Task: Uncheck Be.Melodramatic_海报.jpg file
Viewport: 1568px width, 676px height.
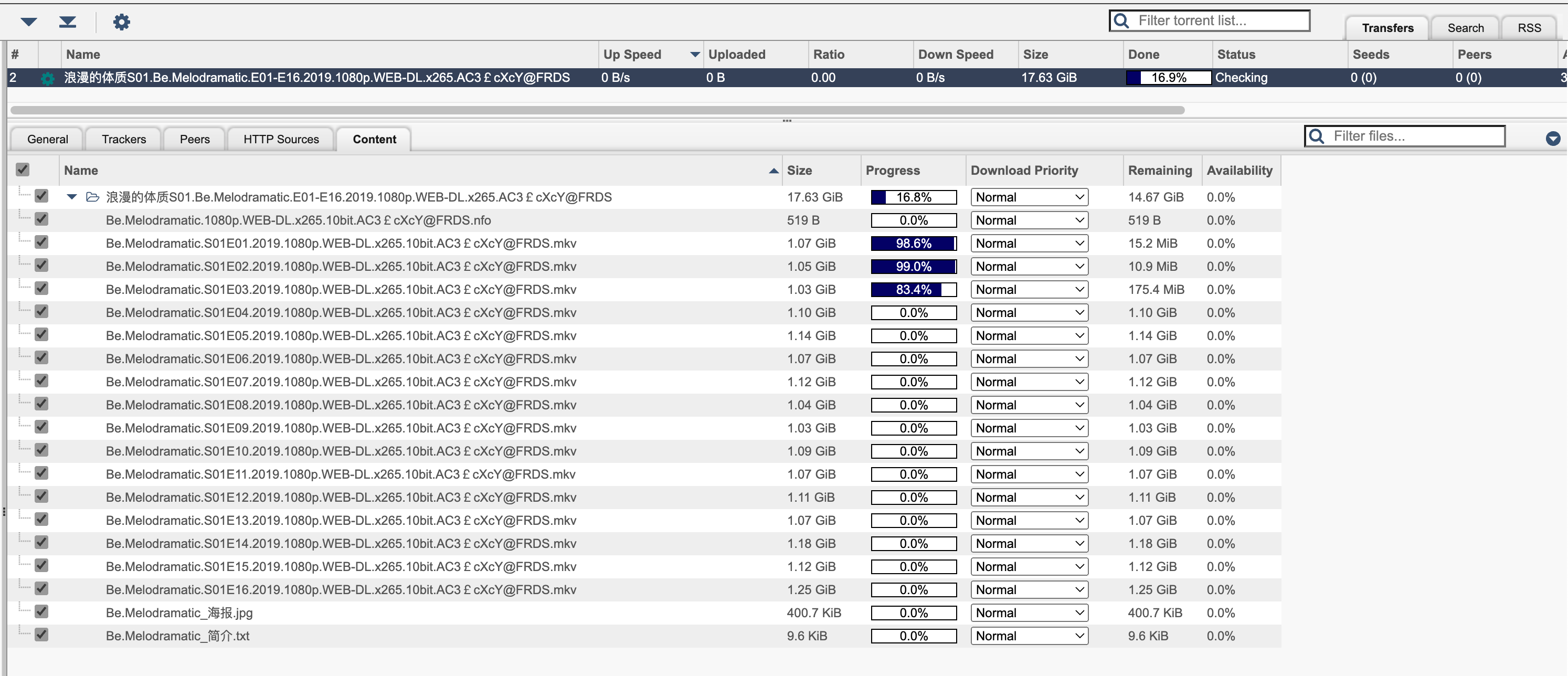Action: click(41, 611)
